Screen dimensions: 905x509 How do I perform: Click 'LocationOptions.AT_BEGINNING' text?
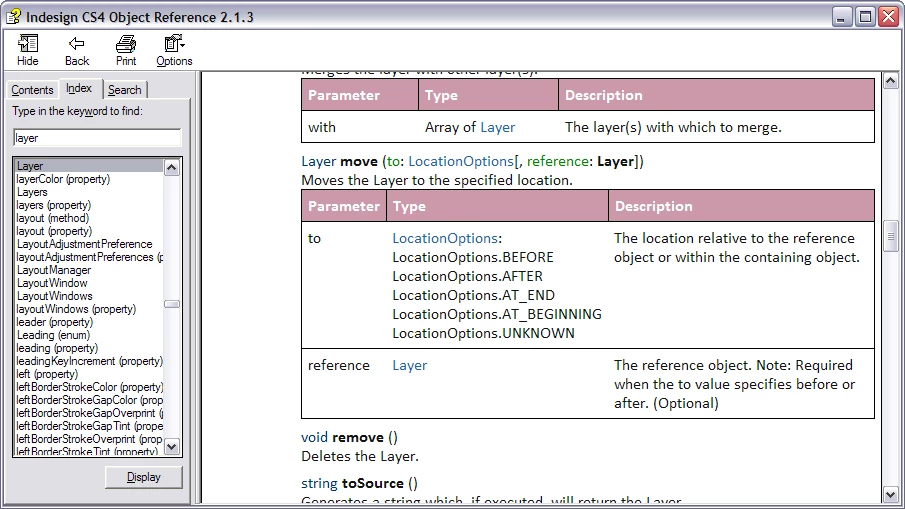497,315
